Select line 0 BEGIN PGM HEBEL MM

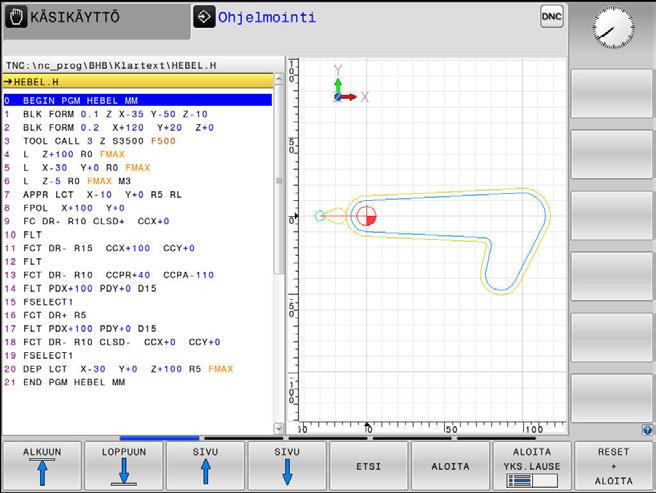coord(138,100)
